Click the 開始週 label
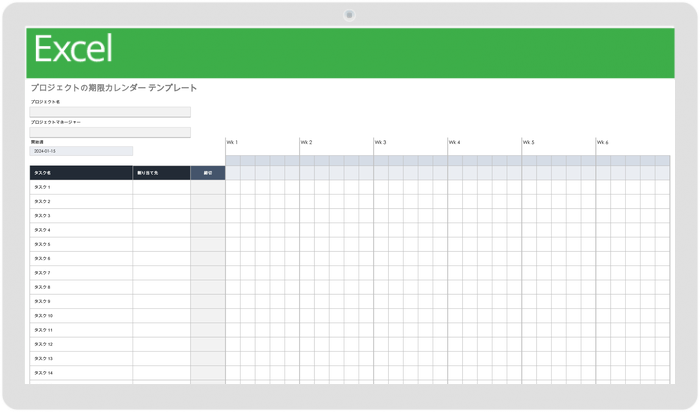This screenshot has width=700, height=412. click(37, 142)
